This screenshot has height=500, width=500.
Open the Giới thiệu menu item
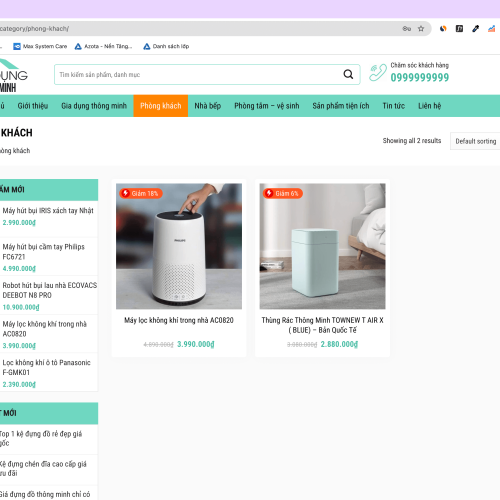click(x=33, y=106)
